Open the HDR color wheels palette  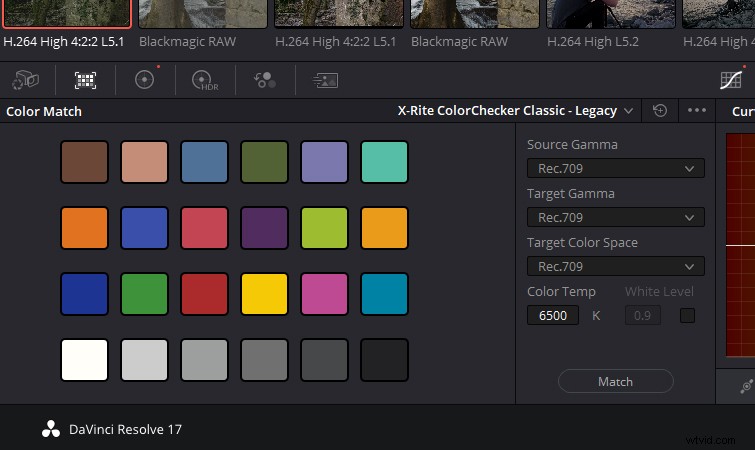pos(205,80)
